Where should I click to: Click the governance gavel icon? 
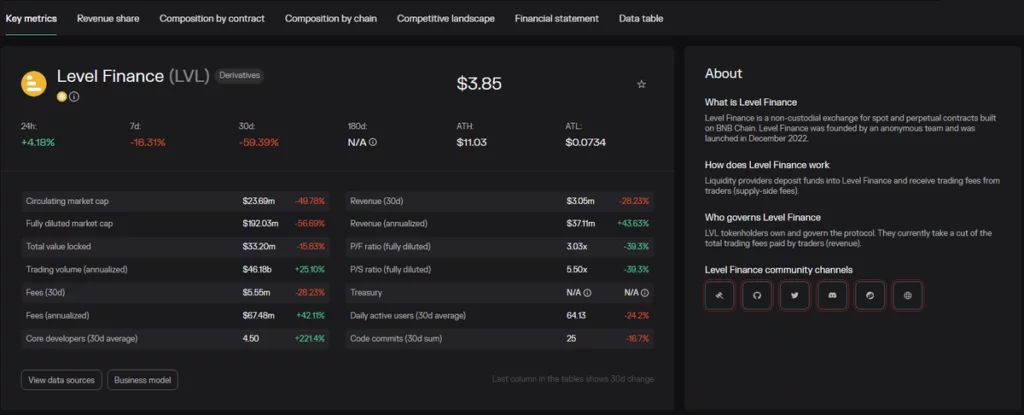pos(719,295)
